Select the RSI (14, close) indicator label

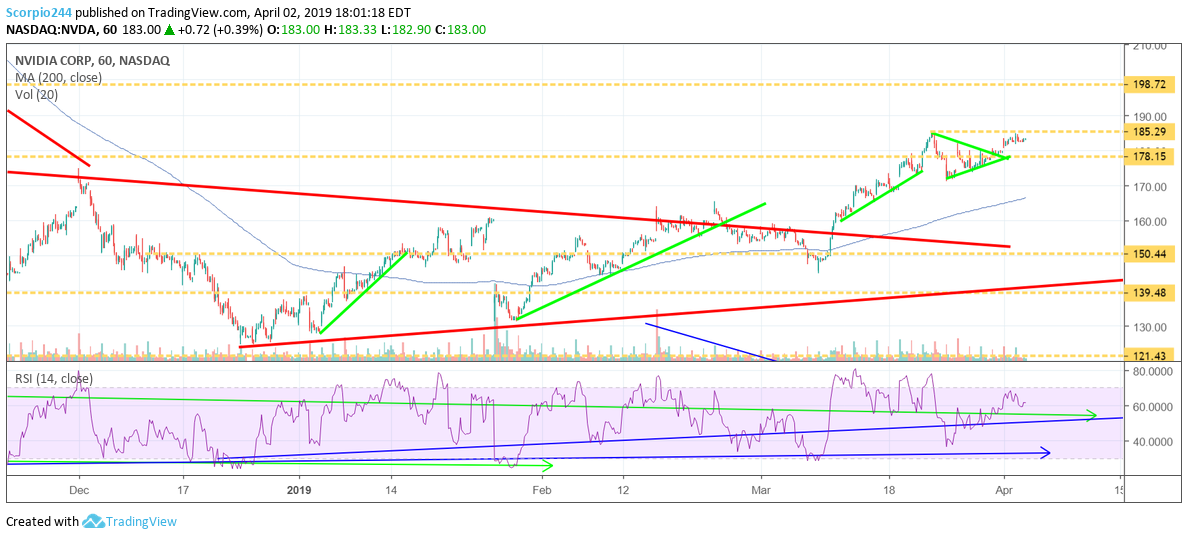tap(54, 378)
